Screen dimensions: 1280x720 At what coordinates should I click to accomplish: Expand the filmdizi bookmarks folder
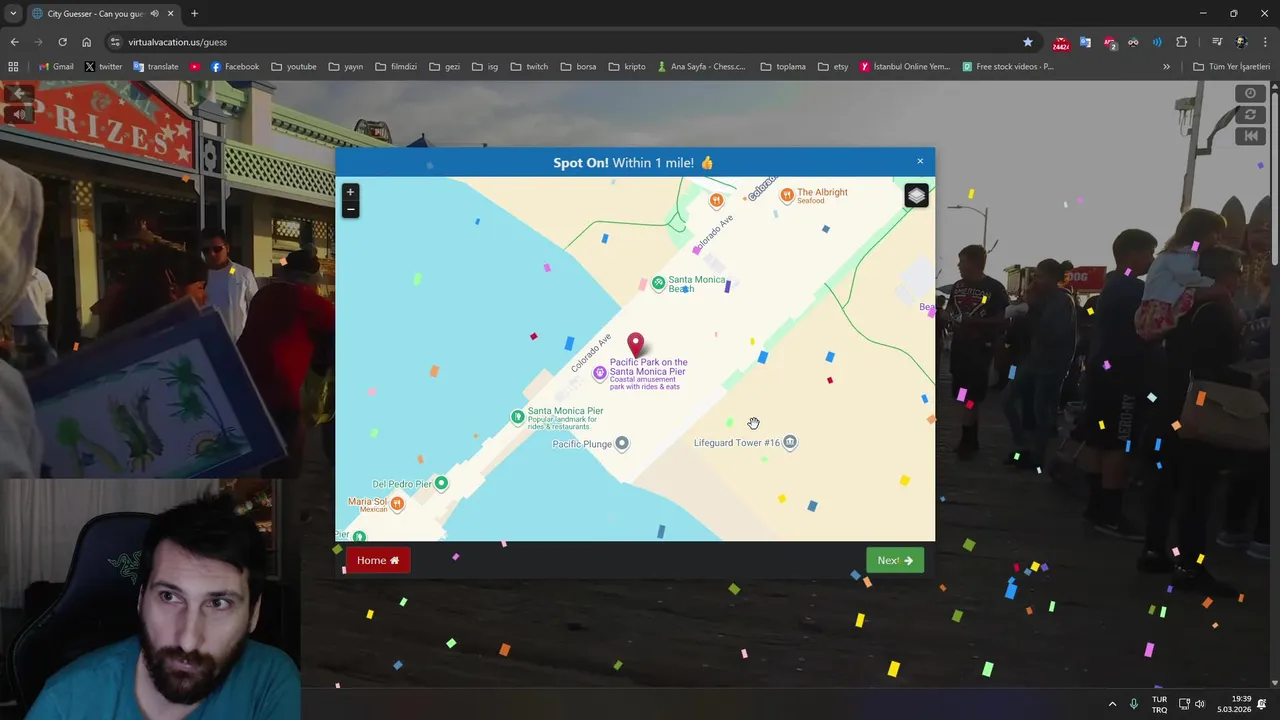[x=396, y=67]
